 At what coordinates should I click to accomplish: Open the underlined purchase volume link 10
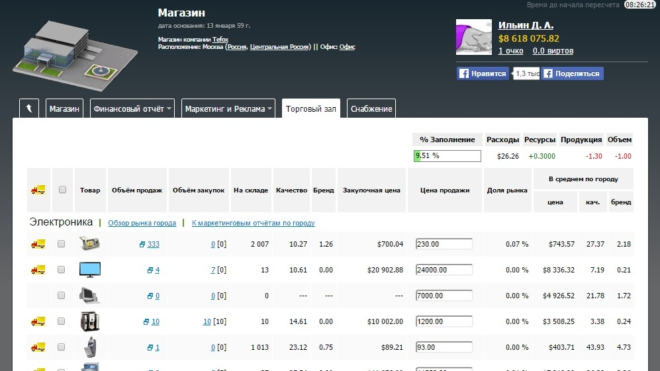(207, 322)
